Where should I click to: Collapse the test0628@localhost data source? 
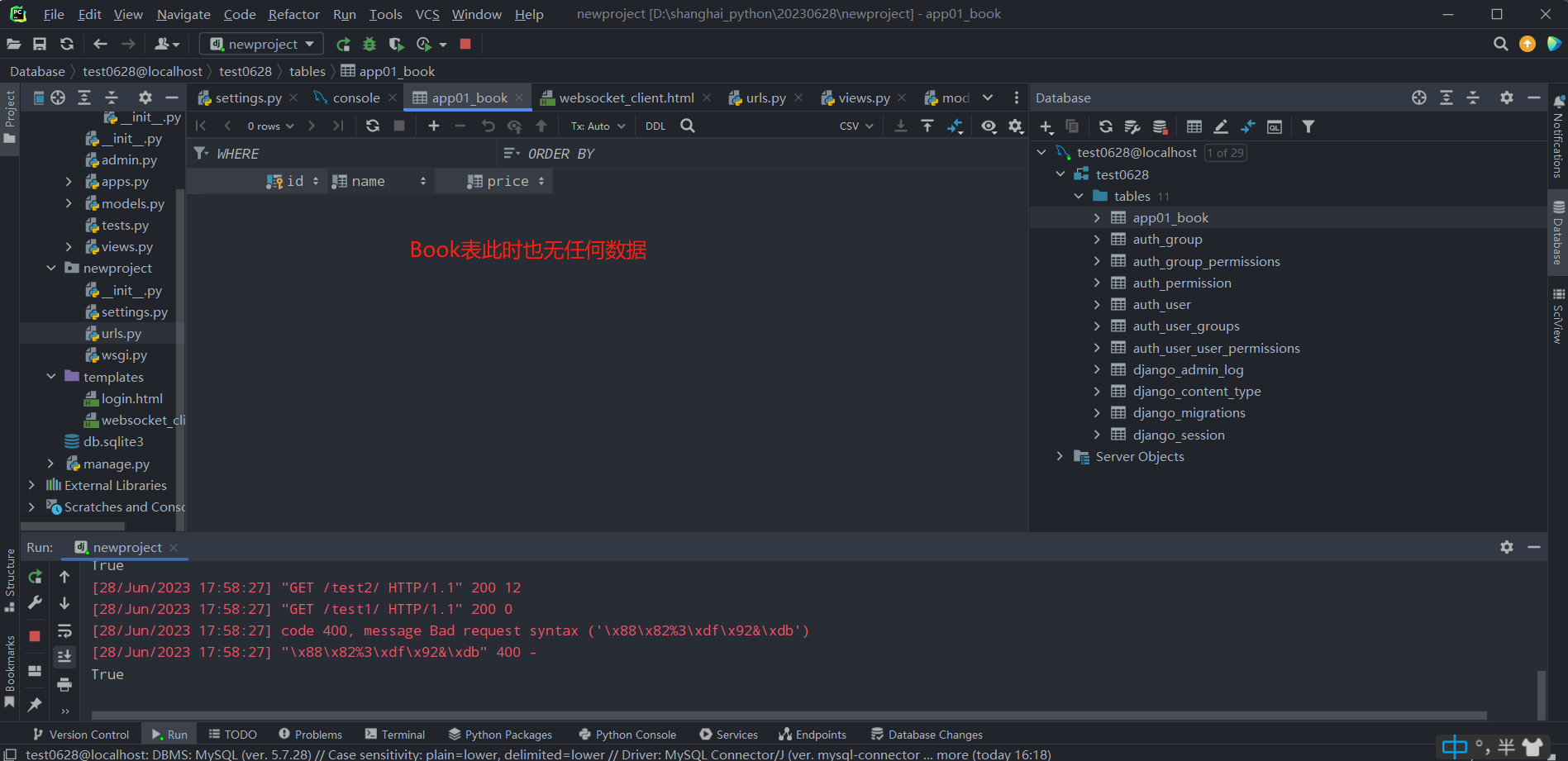click(1041, 152)
